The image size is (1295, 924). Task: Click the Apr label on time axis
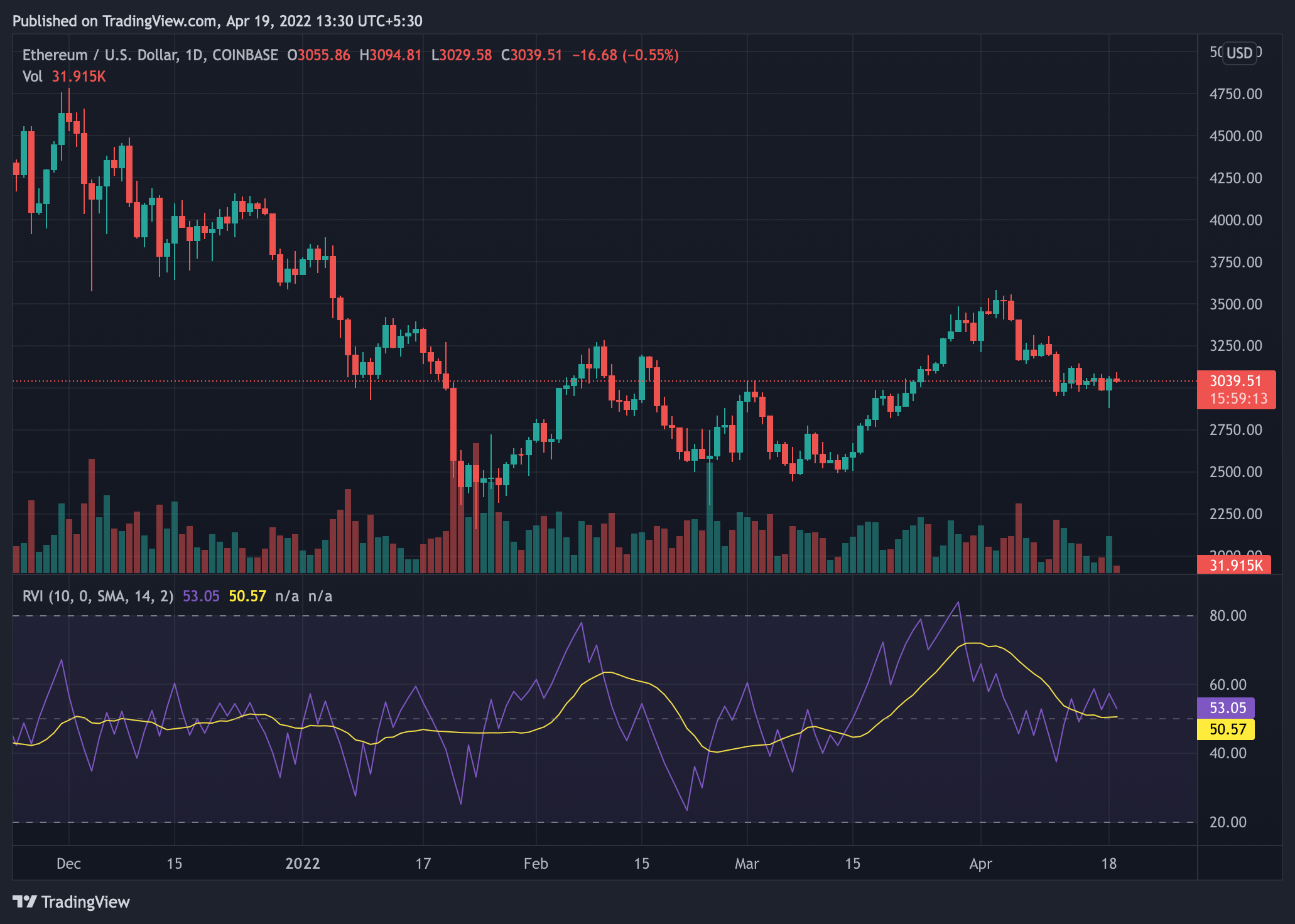coord(980,864)
